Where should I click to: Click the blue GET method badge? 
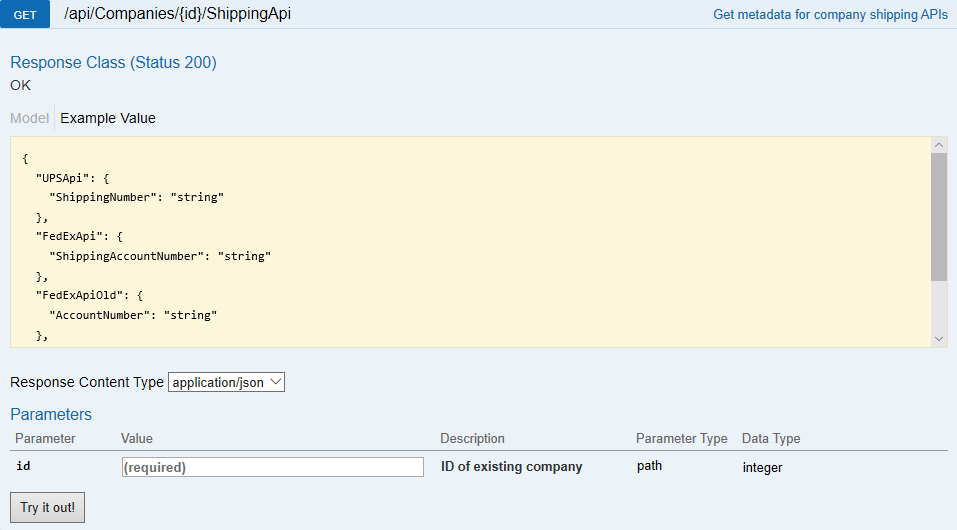[x=24, y=14]
